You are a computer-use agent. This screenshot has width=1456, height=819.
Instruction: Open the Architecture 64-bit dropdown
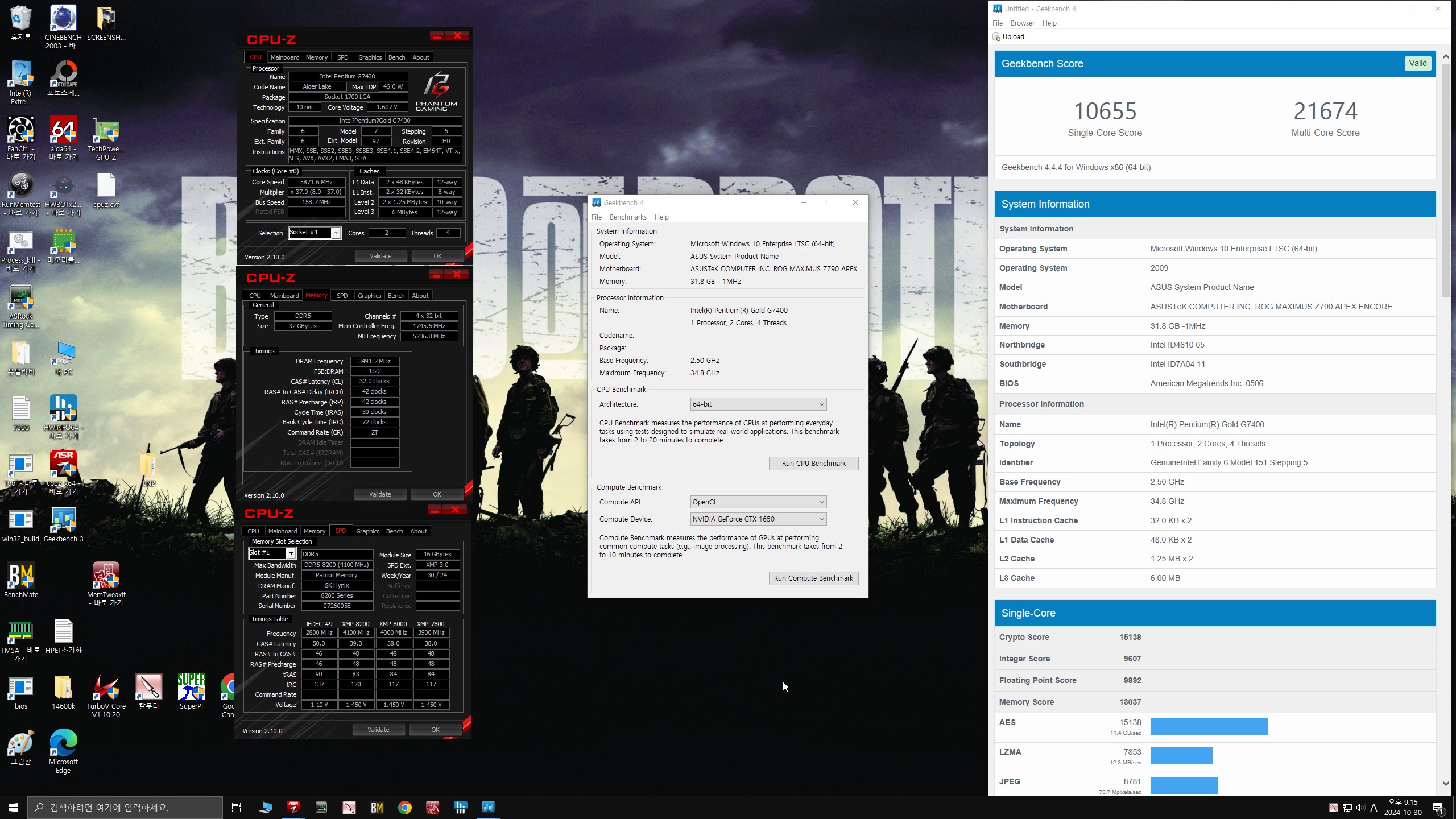(758, 404)
